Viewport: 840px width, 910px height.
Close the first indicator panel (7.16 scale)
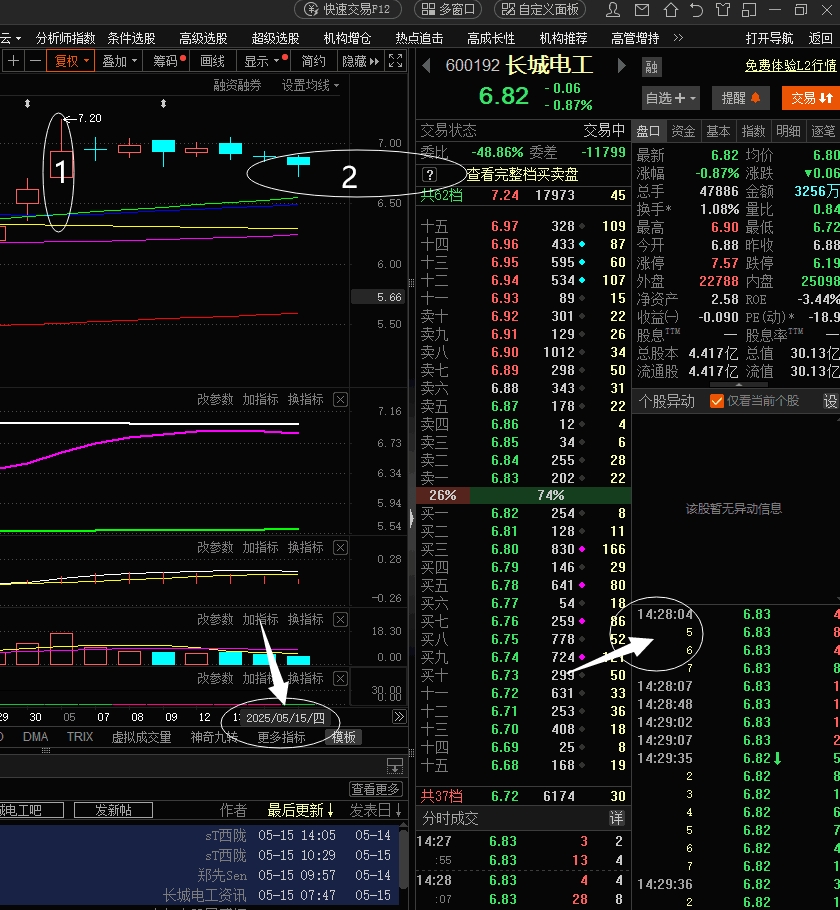[341, 399]
